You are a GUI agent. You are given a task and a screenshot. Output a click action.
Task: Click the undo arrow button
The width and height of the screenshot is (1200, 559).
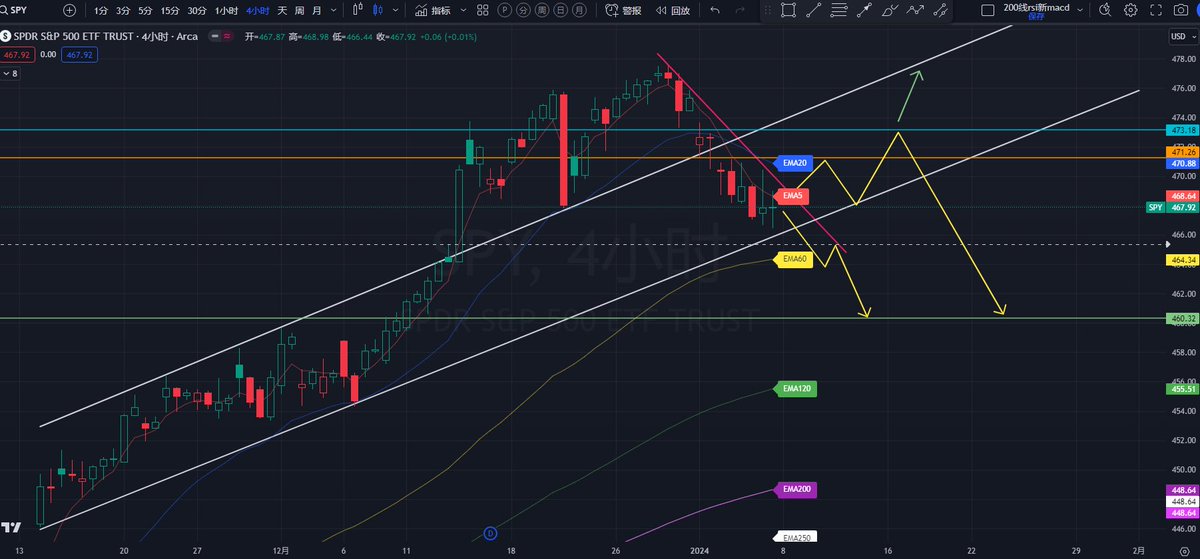click(714, 10)
